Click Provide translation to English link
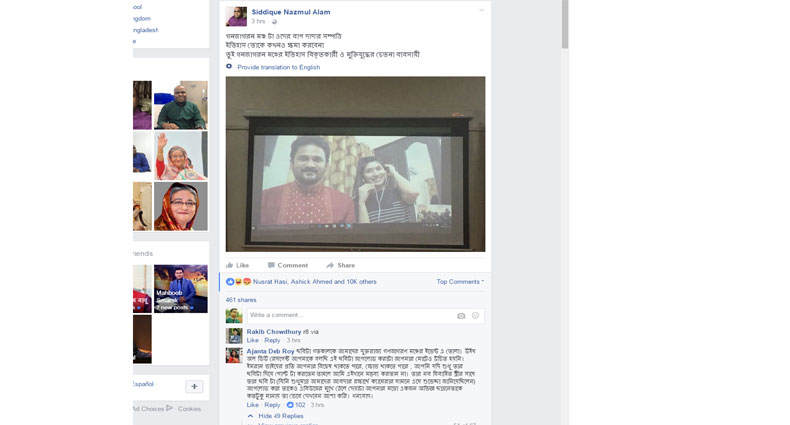The width and height of the screenshot is (790, 425). [278, 67]
